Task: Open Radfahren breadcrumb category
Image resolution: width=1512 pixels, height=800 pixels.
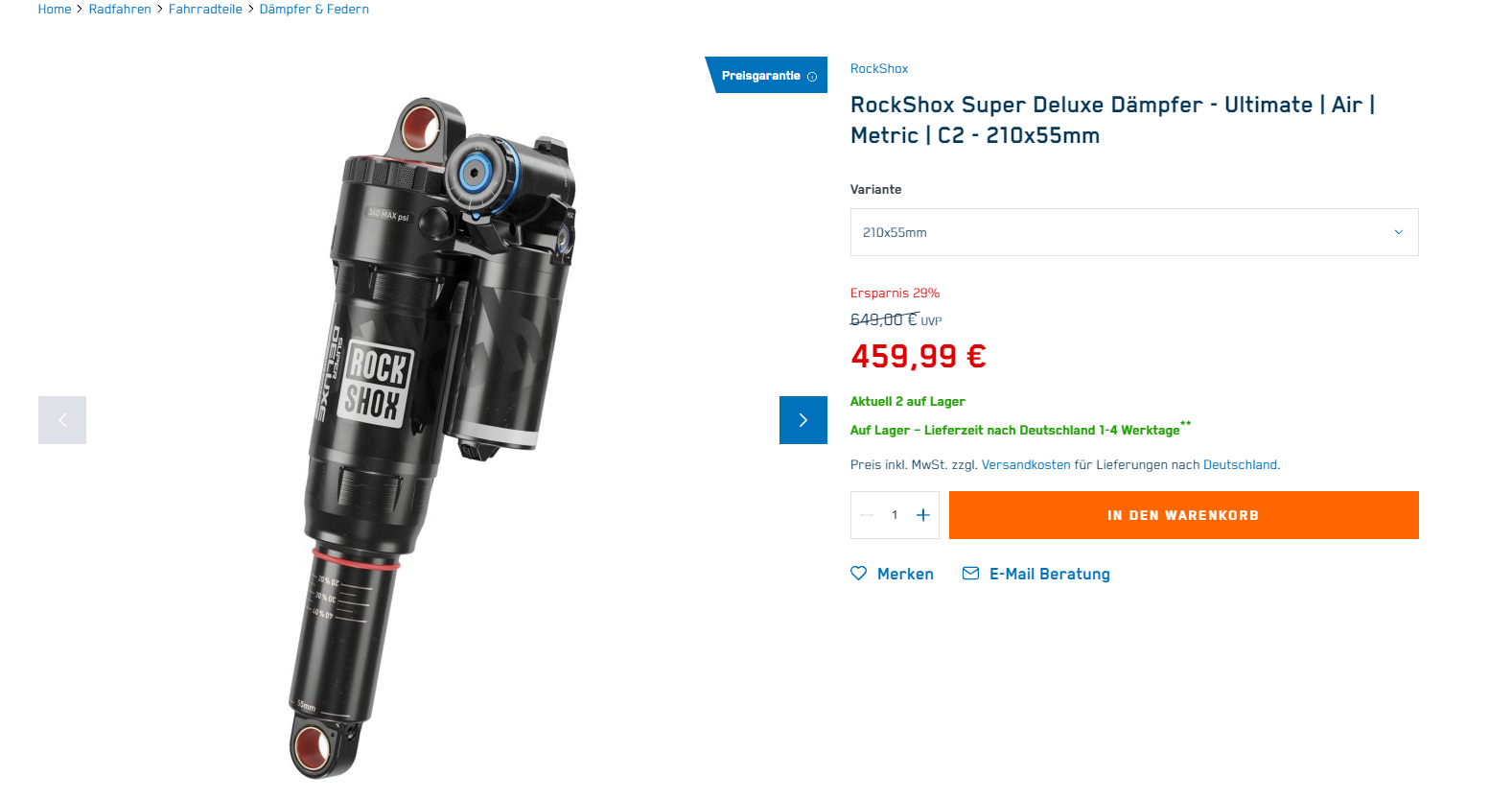Action: 120,10
